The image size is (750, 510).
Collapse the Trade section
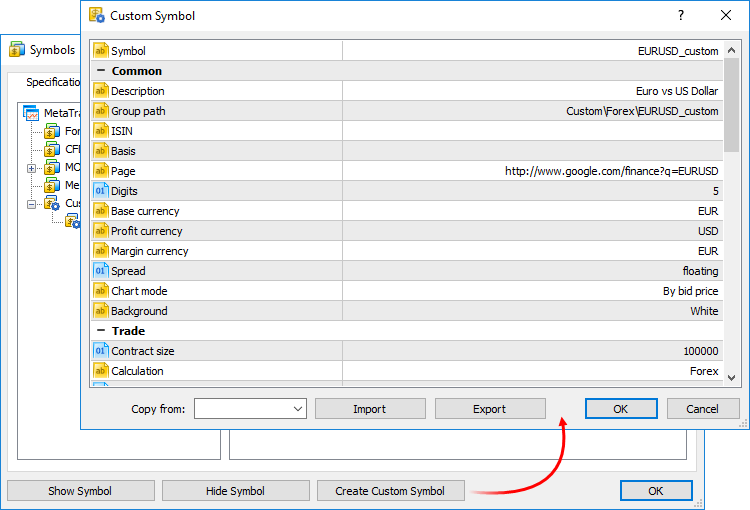click(x=100, y=331)
